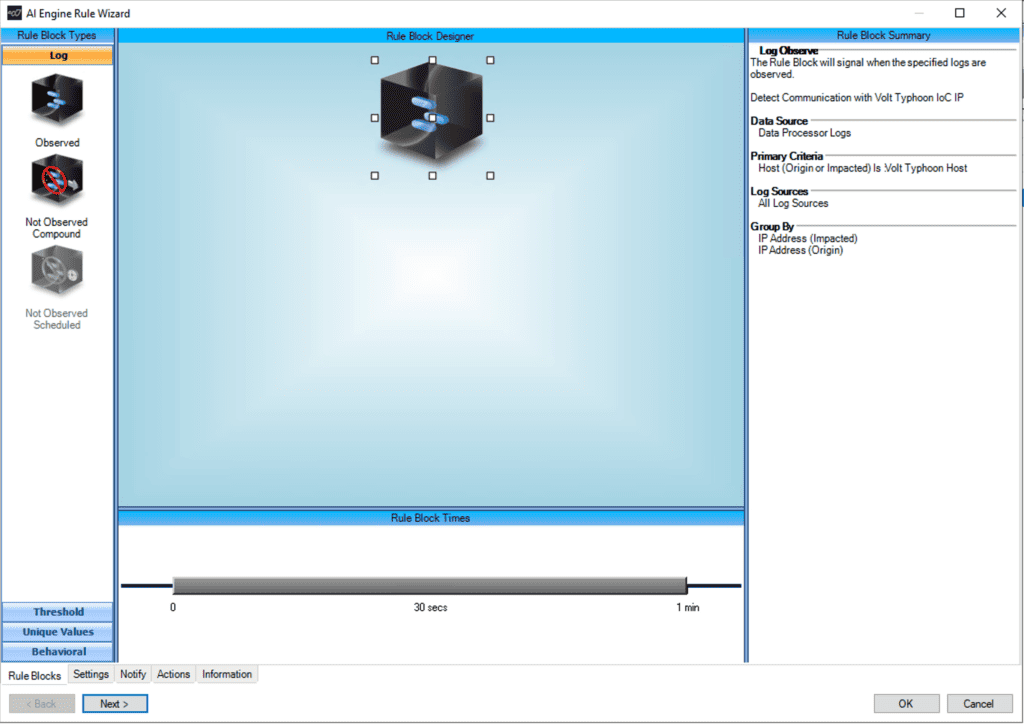Click the Not Observed Scheduled block icon
The width and height of the screenshot is (1024, 724).
click(x=57, y=271)
